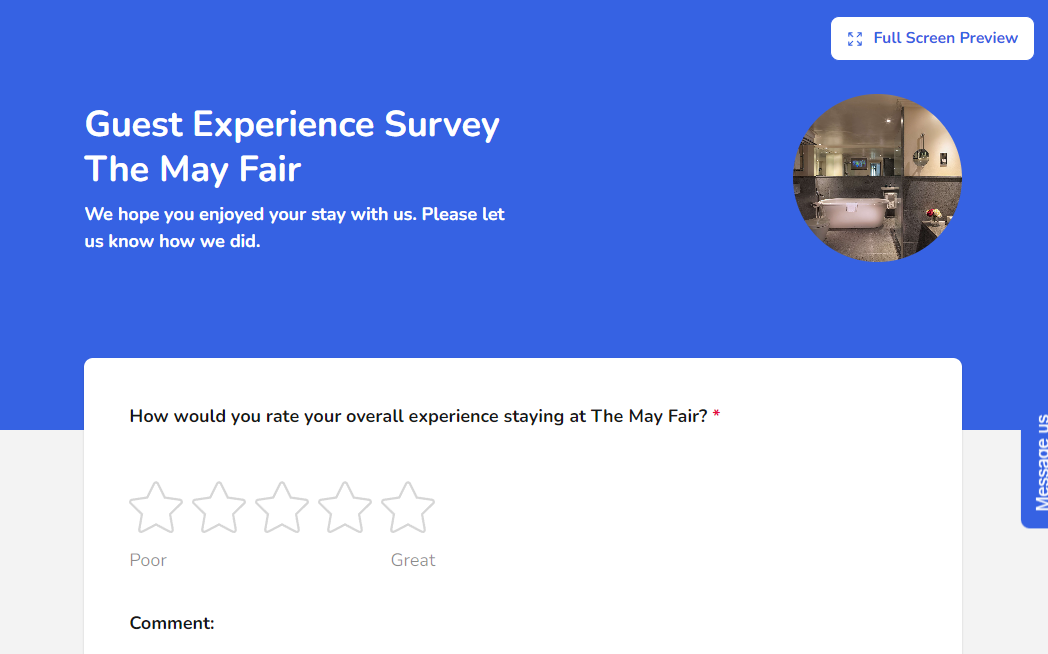Click the Great label under the stars
The height and width of the screenshot is (654, 1048).
[413, 560]
